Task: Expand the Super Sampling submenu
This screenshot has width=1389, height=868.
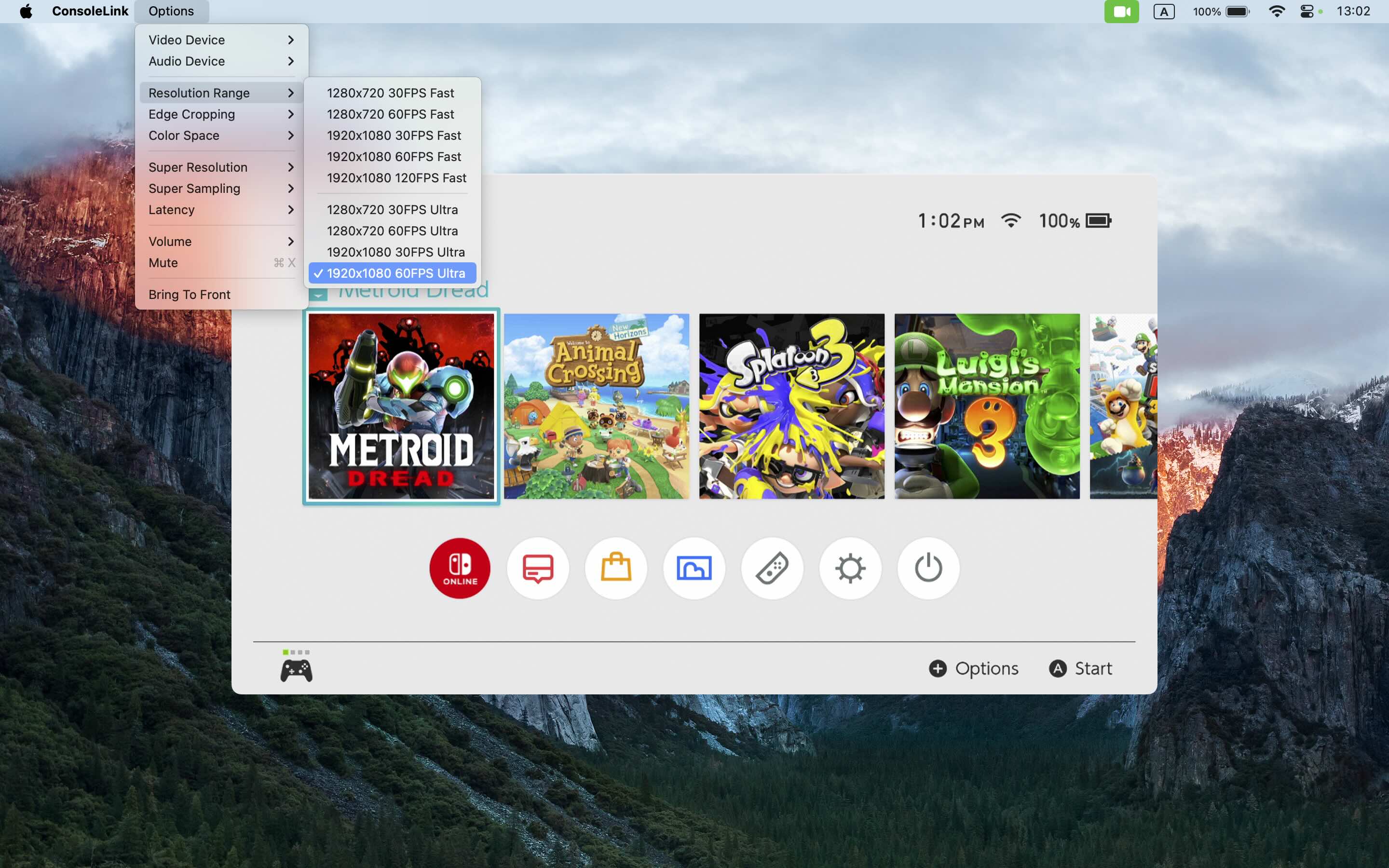Action: [221, 188]
